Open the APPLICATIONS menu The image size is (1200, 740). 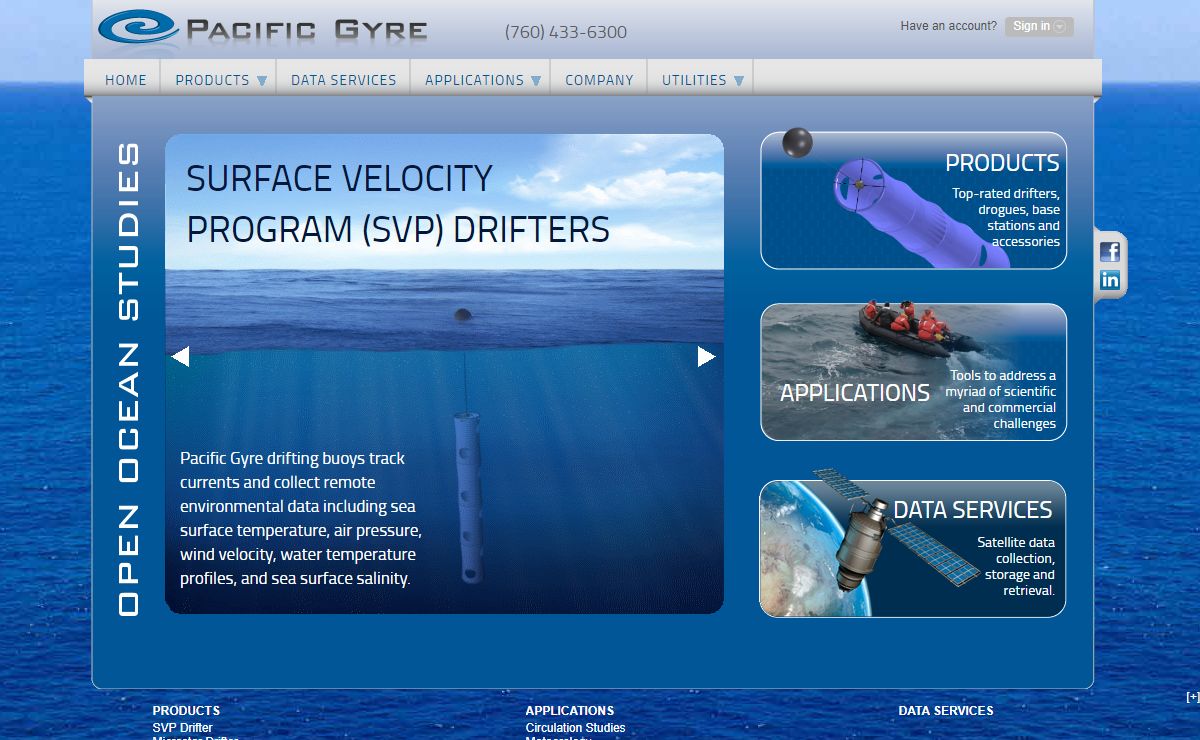[x=474, y=80]
